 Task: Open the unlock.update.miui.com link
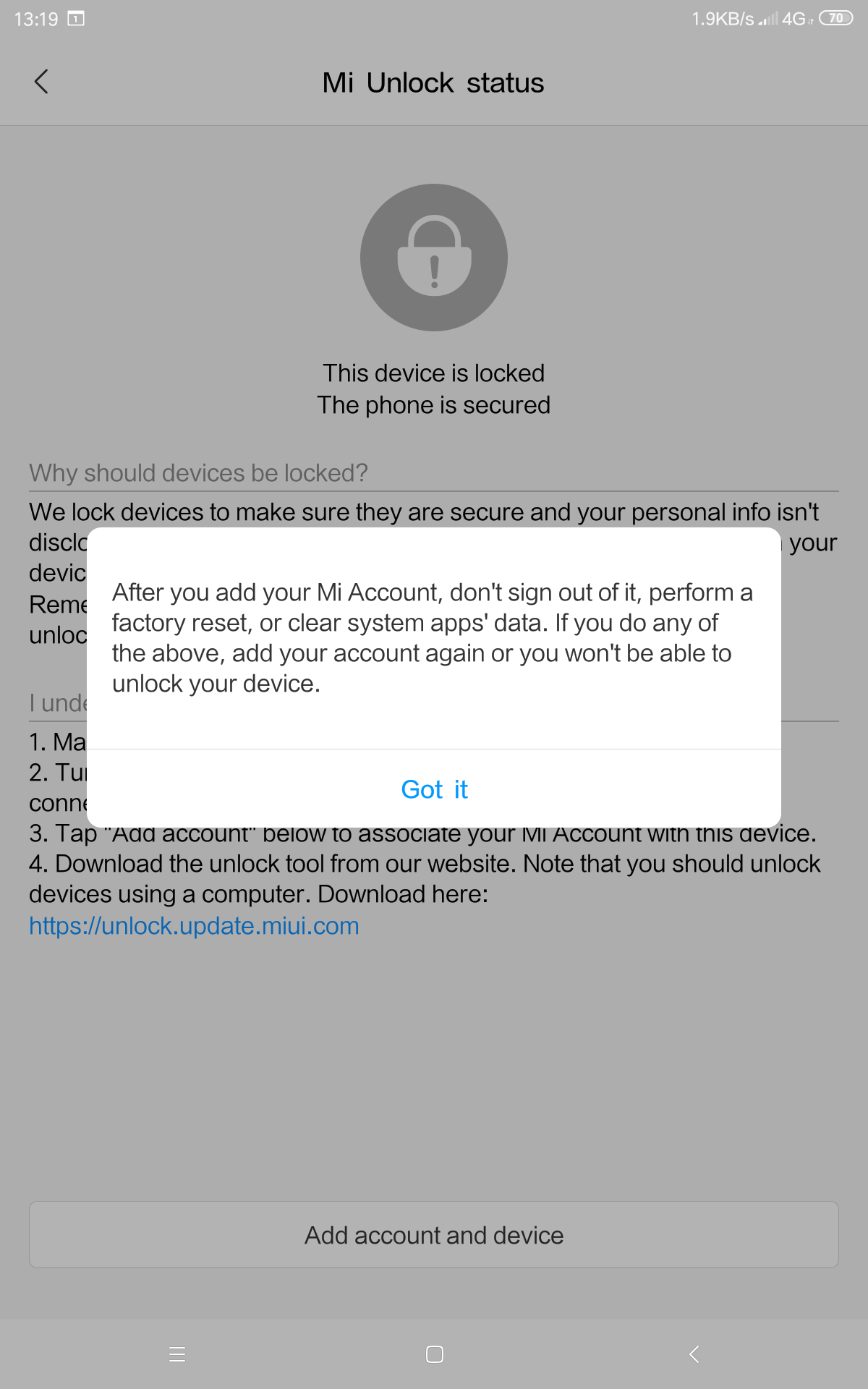pos(194,926)
